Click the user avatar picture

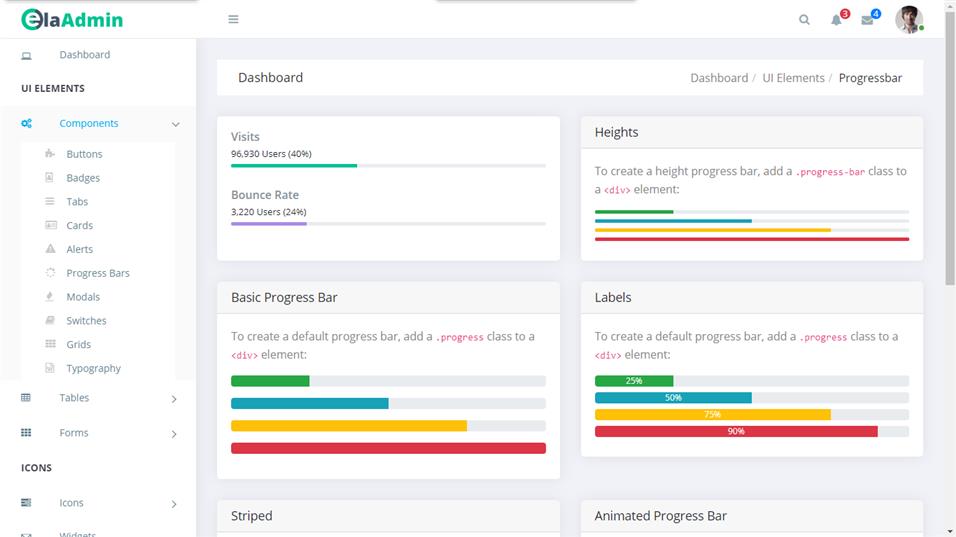point(908,20)
